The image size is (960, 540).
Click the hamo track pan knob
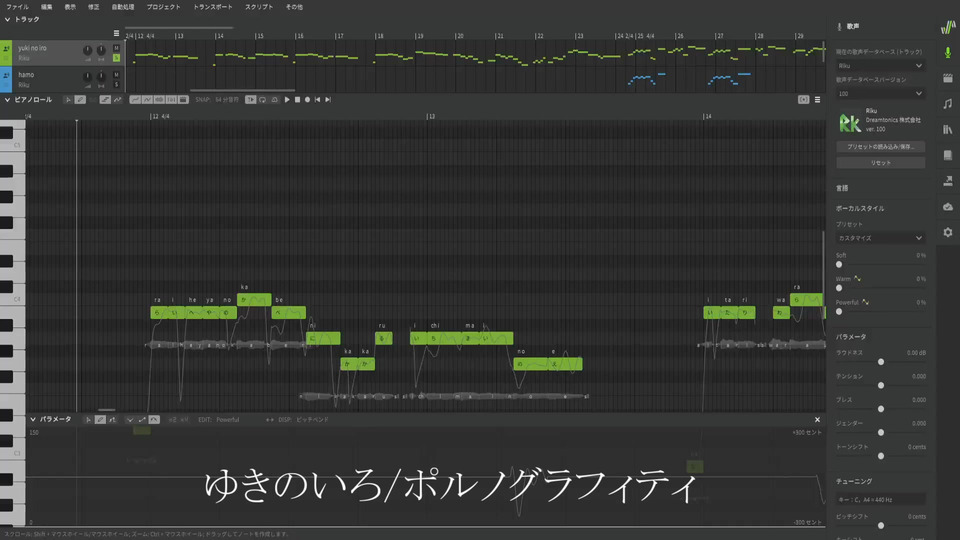(x=101, y=77)
